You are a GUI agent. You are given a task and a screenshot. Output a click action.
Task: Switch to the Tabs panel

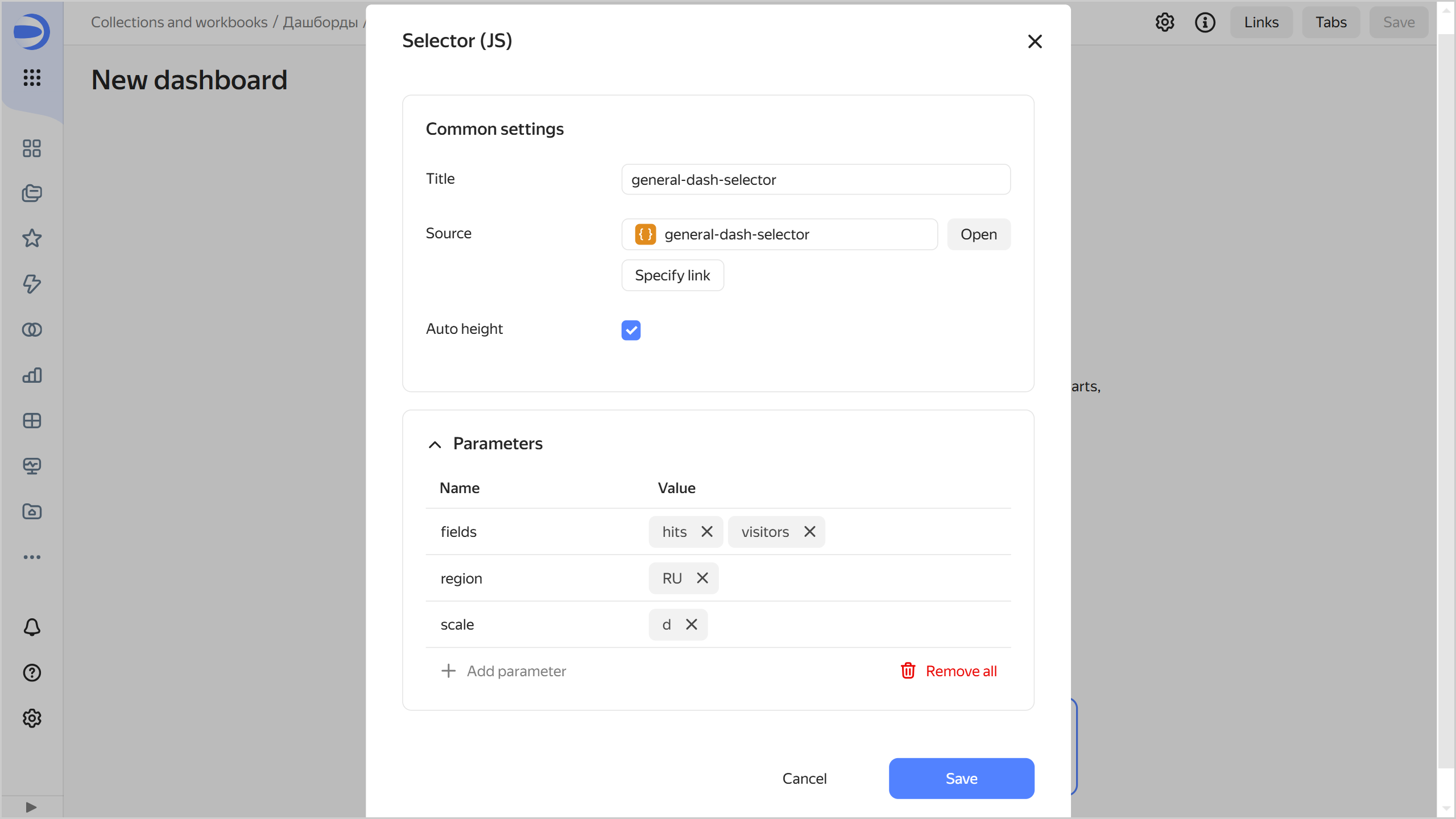[x=1330, y=22]
